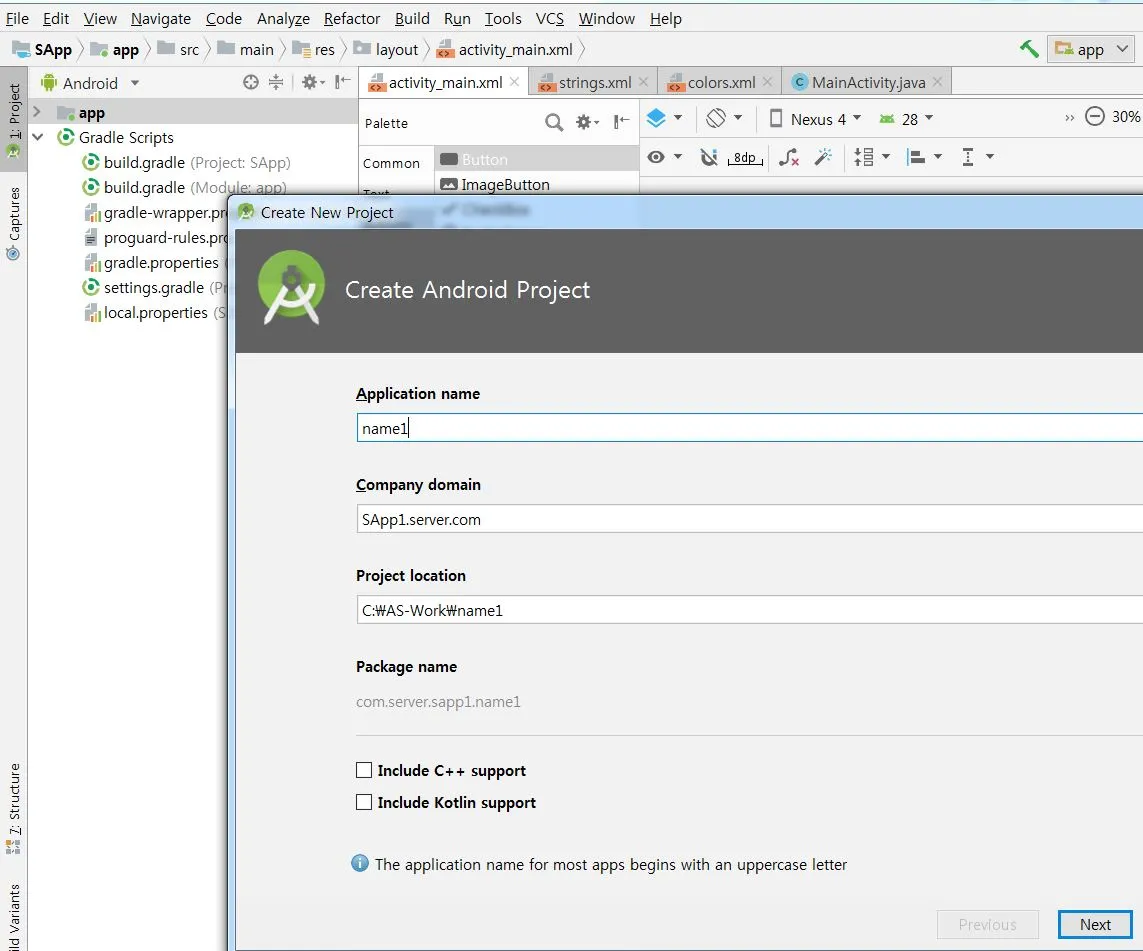This screenshot has width=1143, height=951.
Task: Close the activity_main.xml tab
Action: (x=515, y=82)
